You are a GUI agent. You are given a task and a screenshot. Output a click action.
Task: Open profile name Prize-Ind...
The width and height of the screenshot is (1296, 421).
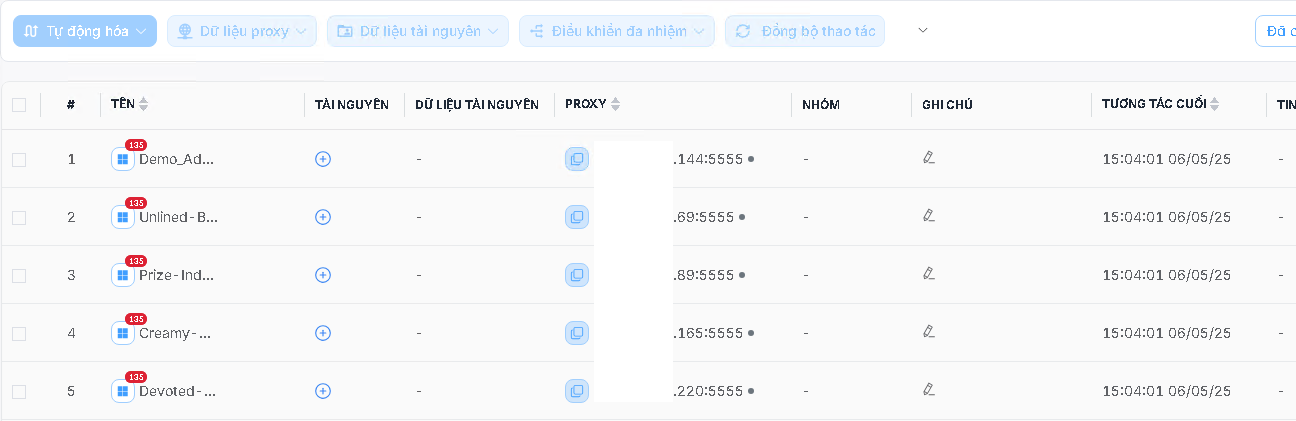point(176,275)
